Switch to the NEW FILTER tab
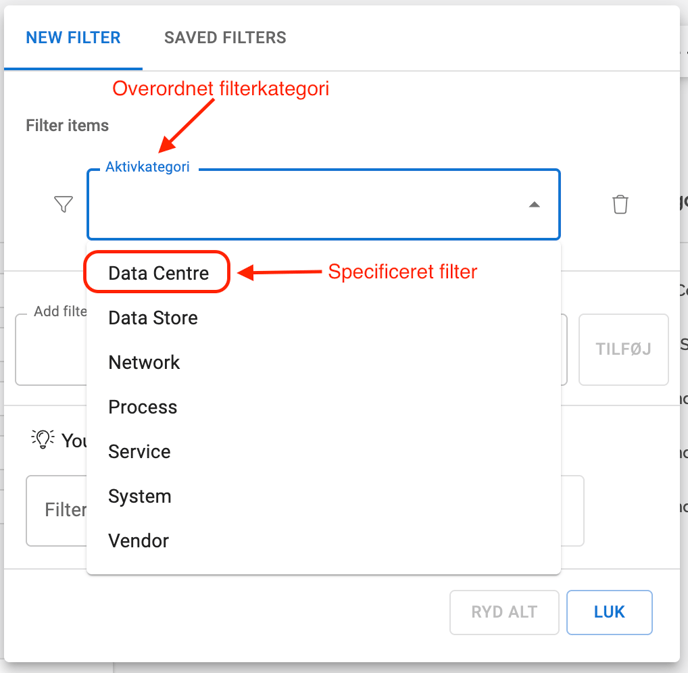This screenshot has width=688, height=673. (73, 38)
